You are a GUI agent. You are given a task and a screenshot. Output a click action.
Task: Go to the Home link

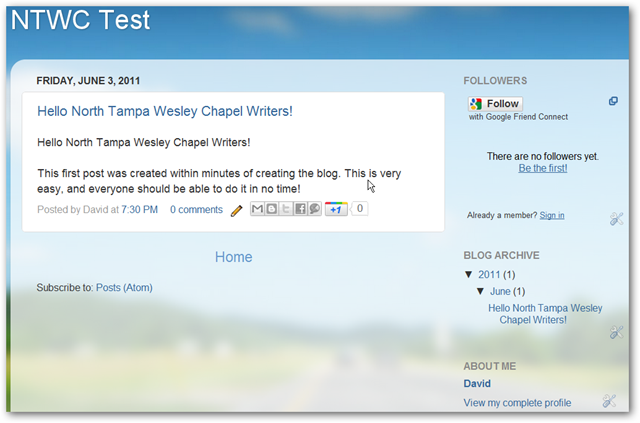click(x=233, y=257)
